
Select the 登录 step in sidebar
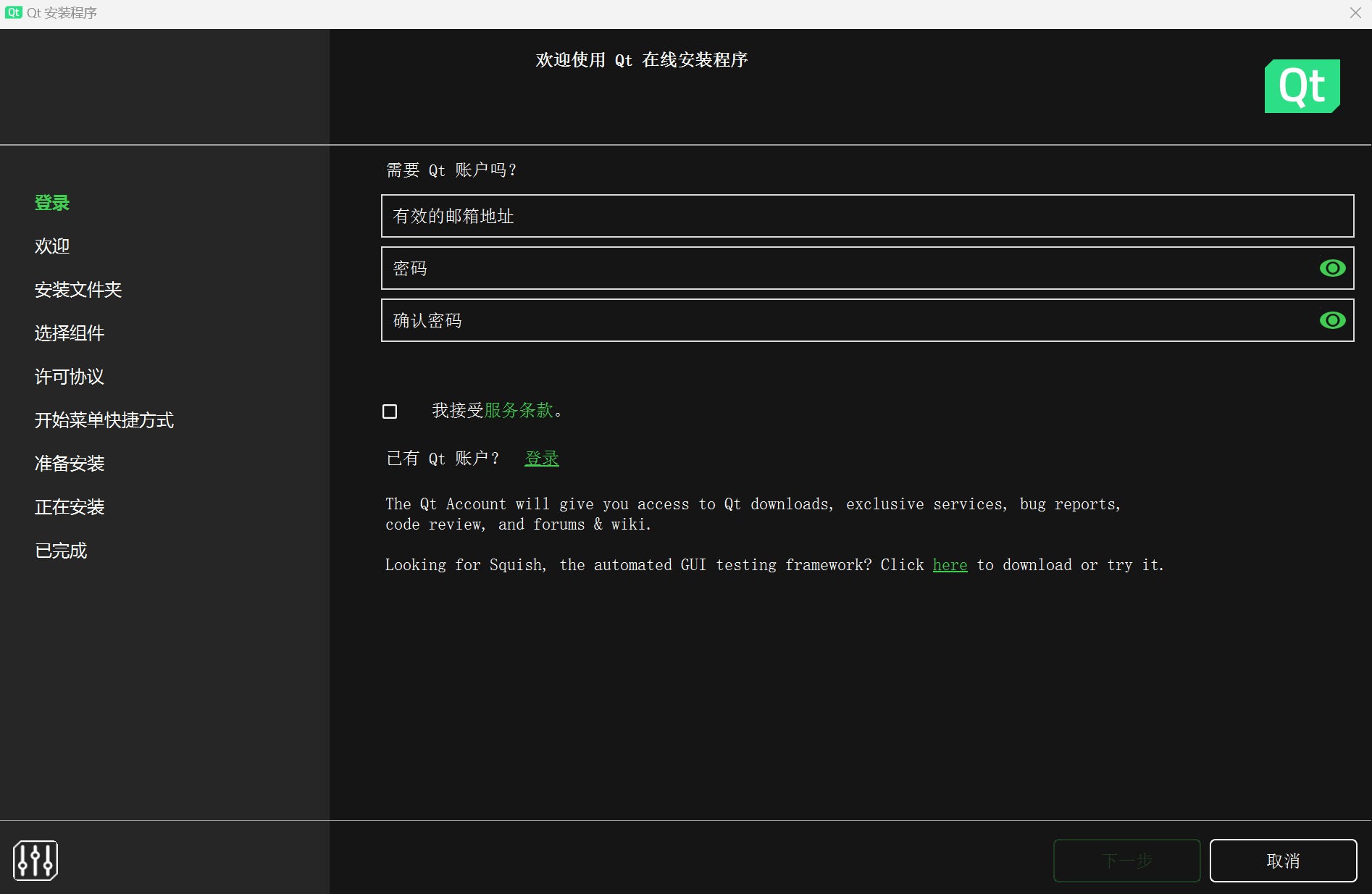tap(52, 203)
